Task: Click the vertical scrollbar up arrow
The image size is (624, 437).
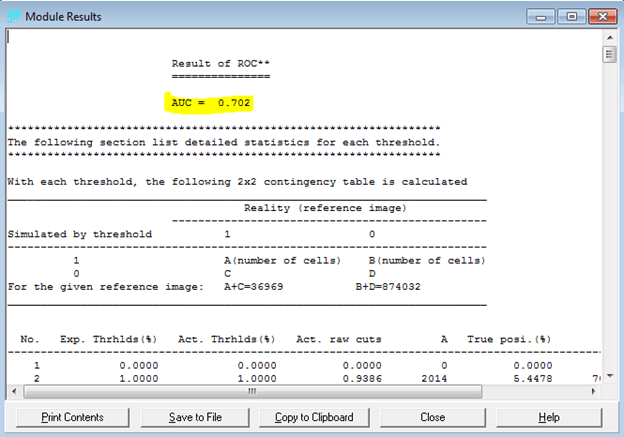Action: (x=609, y=36)
